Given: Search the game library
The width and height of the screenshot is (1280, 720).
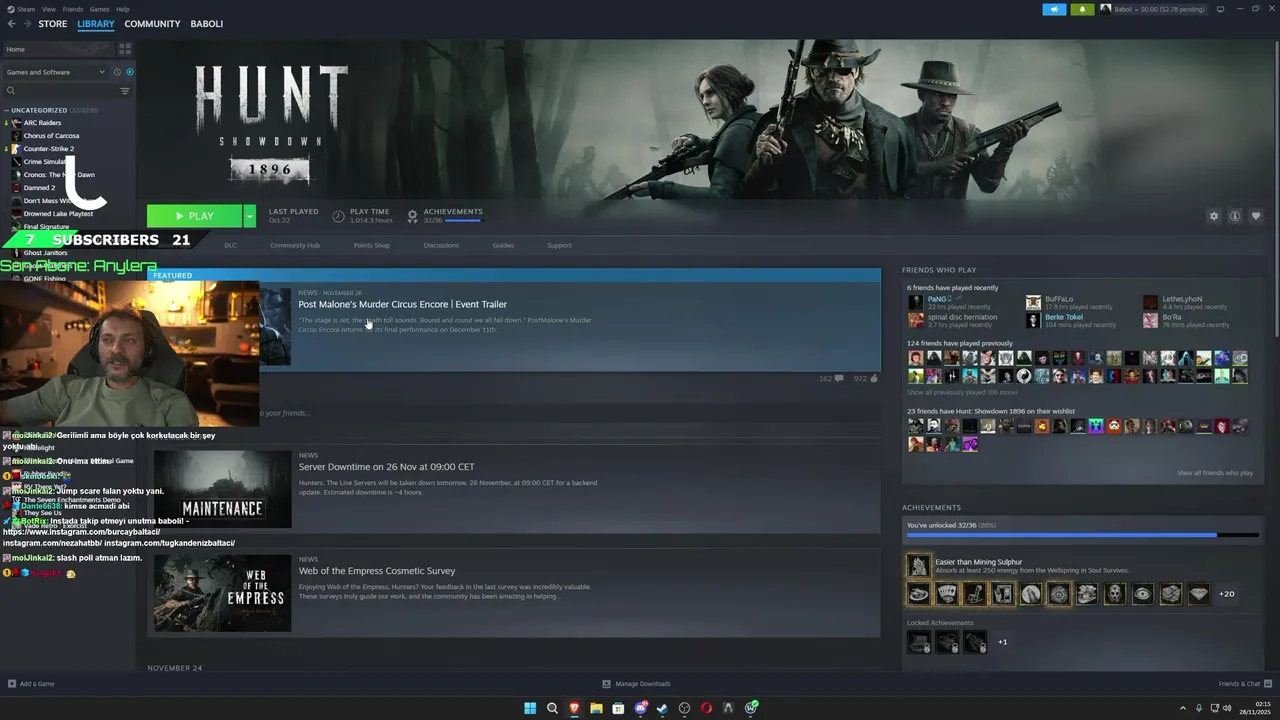Looking at the screenshot, I should [x=60, y=91].
